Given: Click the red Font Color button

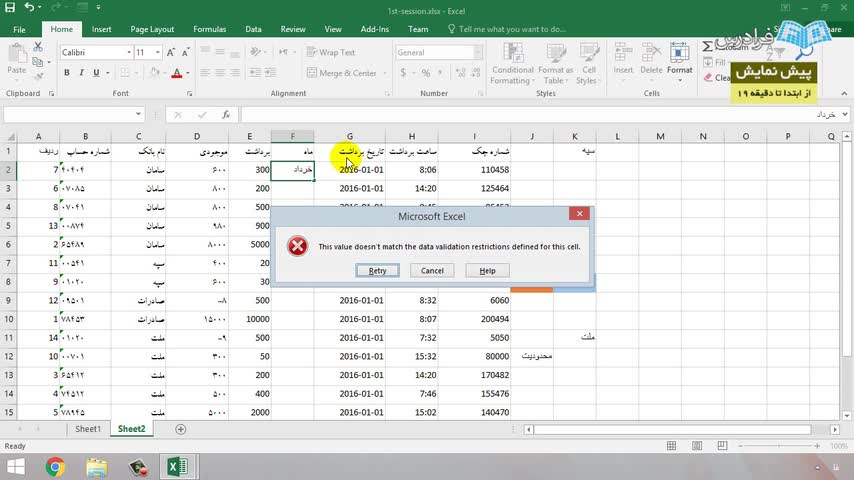Looking at the screenshot, I should pos(176,72).
